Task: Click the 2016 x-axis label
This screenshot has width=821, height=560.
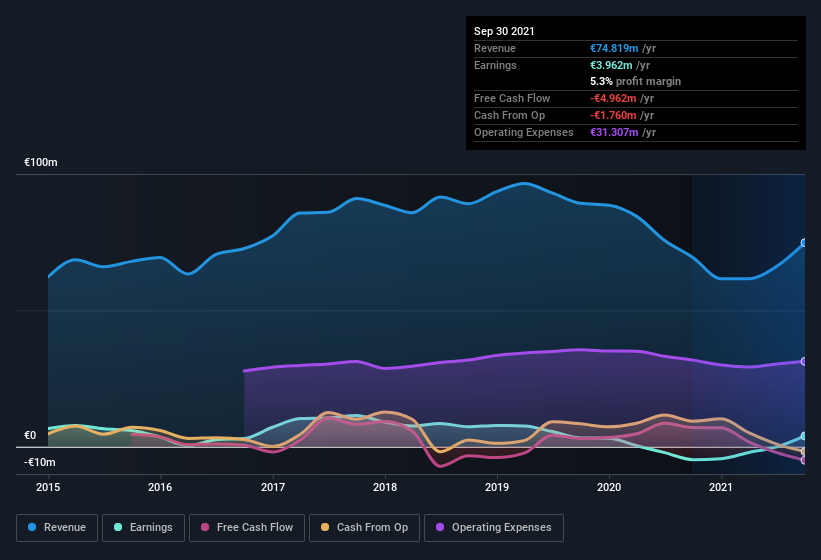Action: [160, 487]
